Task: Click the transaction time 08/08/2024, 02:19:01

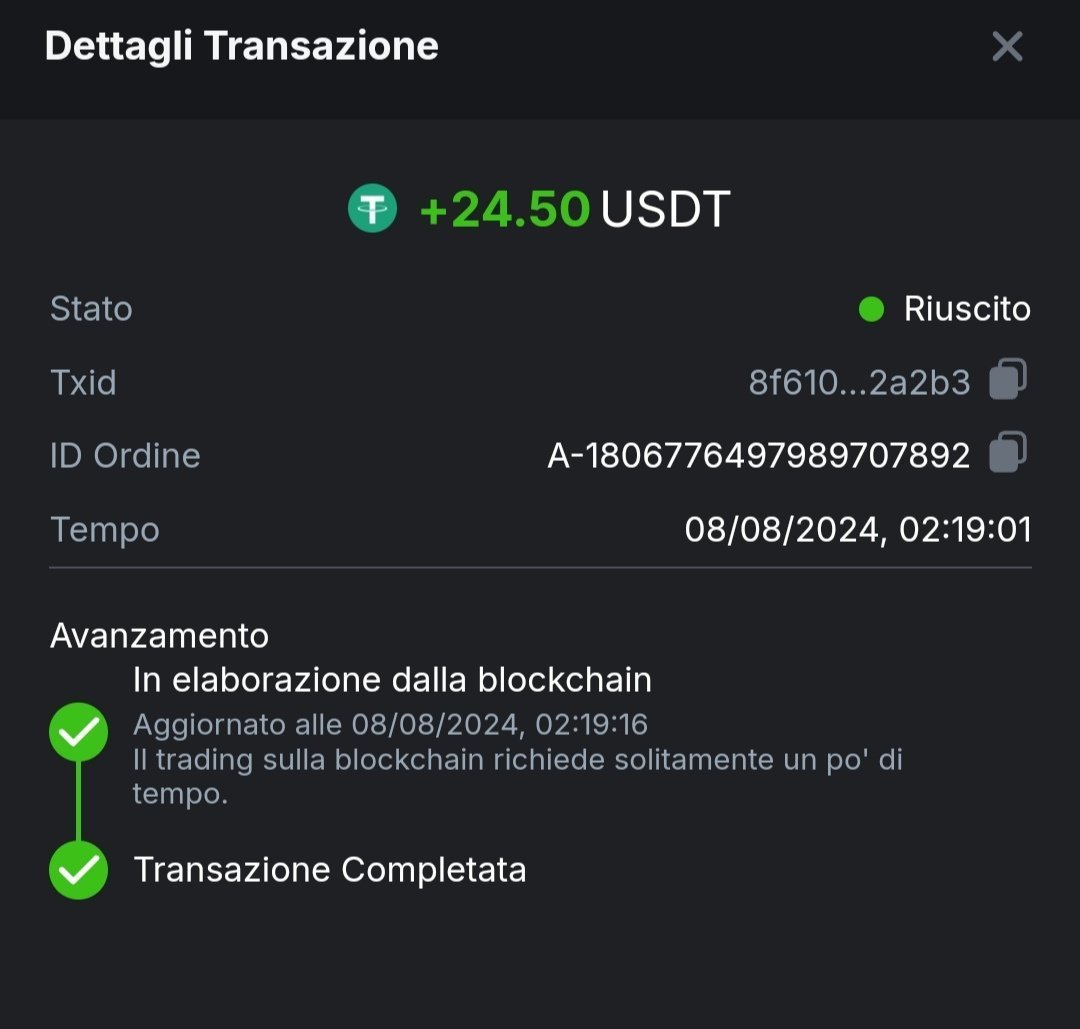Action: (857, 529)
